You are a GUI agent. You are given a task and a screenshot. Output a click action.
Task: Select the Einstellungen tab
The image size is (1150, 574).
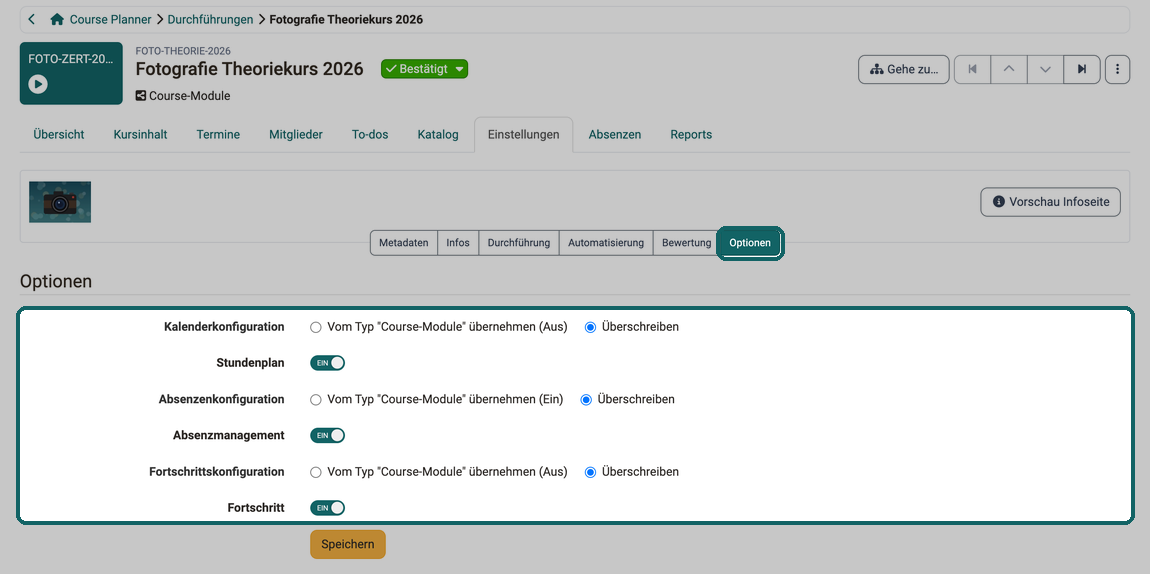tap(524, 135)
